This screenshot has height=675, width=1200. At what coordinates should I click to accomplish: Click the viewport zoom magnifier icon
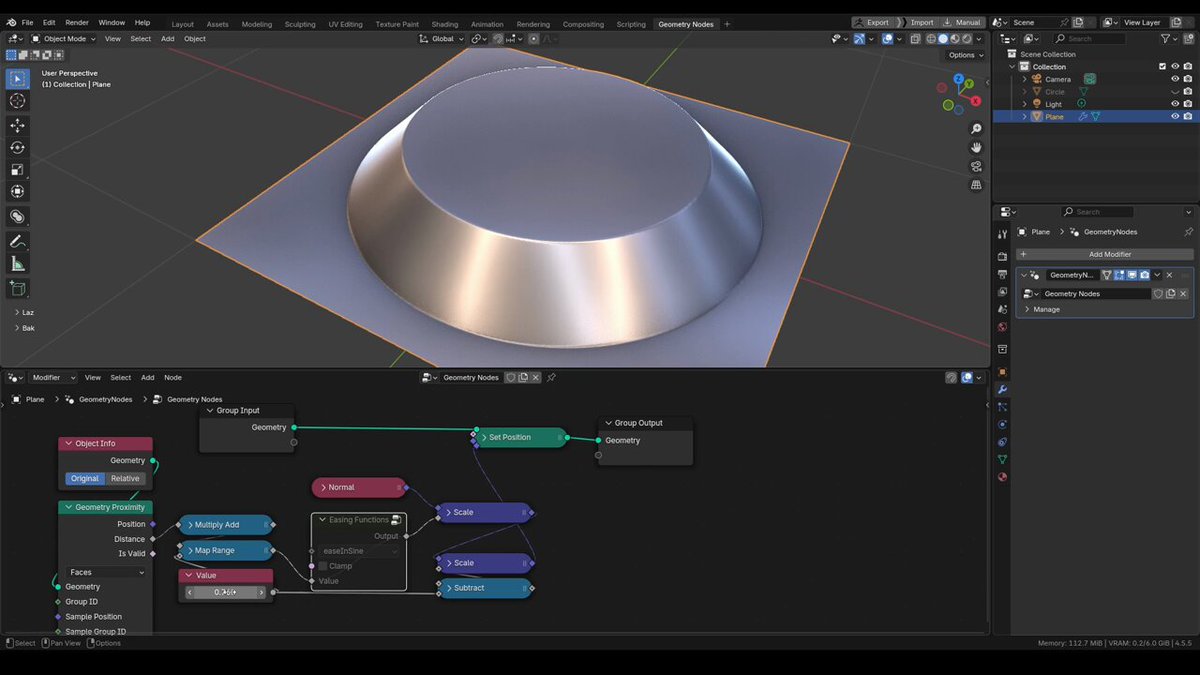point(976,129)
